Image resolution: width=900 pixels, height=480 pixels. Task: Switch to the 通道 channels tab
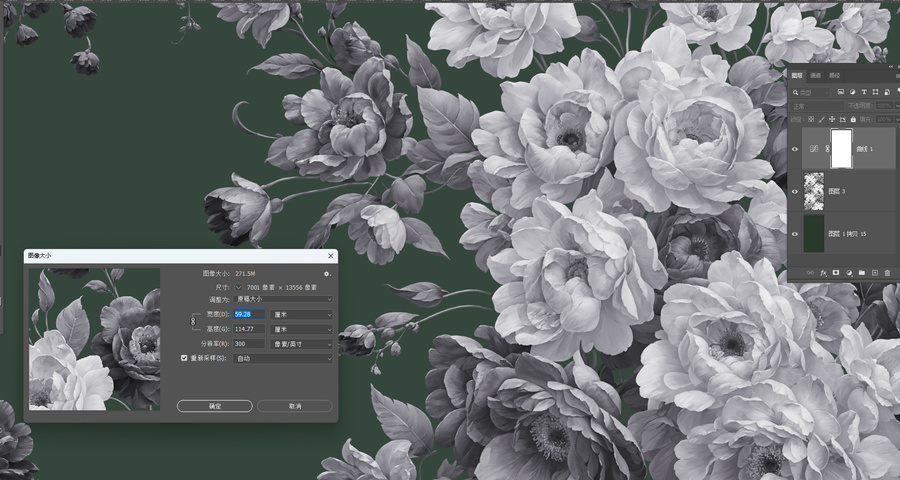[x=816, y=76]
